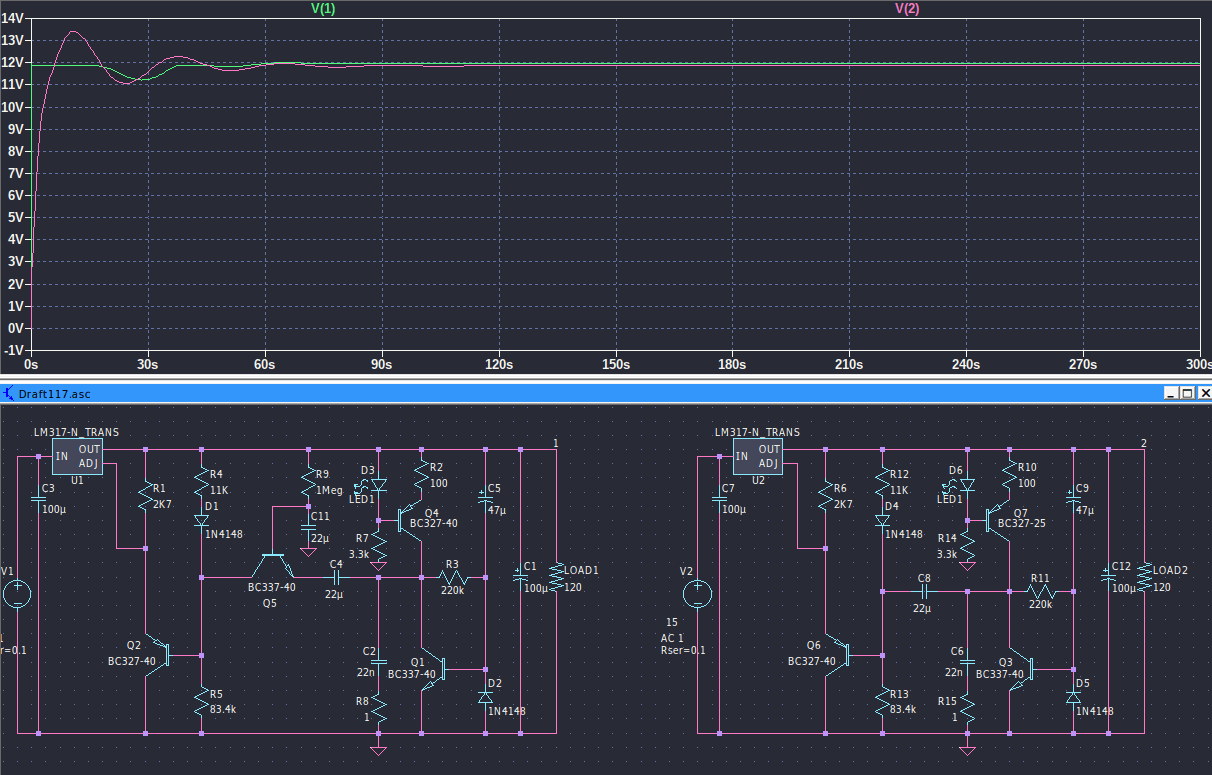Click resistor R7 3.3k
Viewport: 1212px width, 775px height.
[x=378, y=546]
